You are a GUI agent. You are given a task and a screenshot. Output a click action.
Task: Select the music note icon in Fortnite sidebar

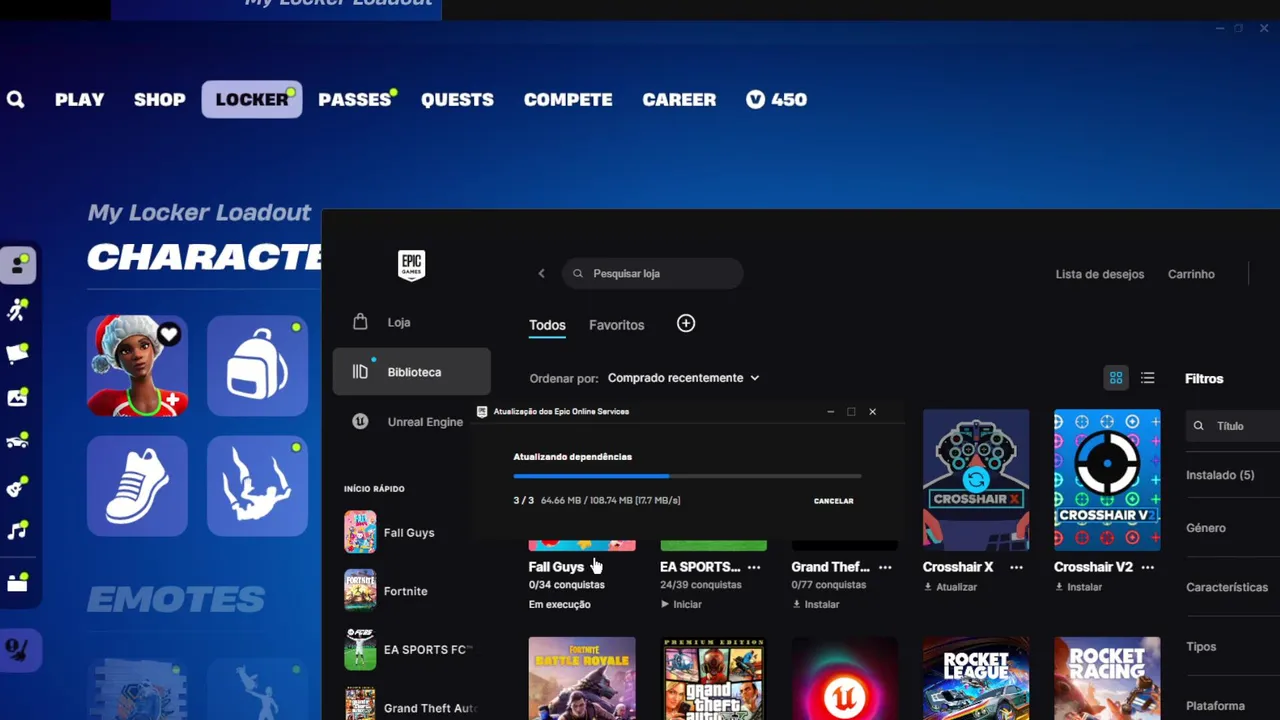point(18,531)
